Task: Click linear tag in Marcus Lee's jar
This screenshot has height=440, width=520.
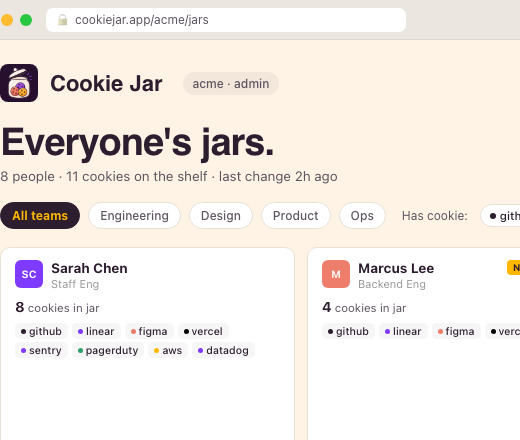Action: (403, 331)
